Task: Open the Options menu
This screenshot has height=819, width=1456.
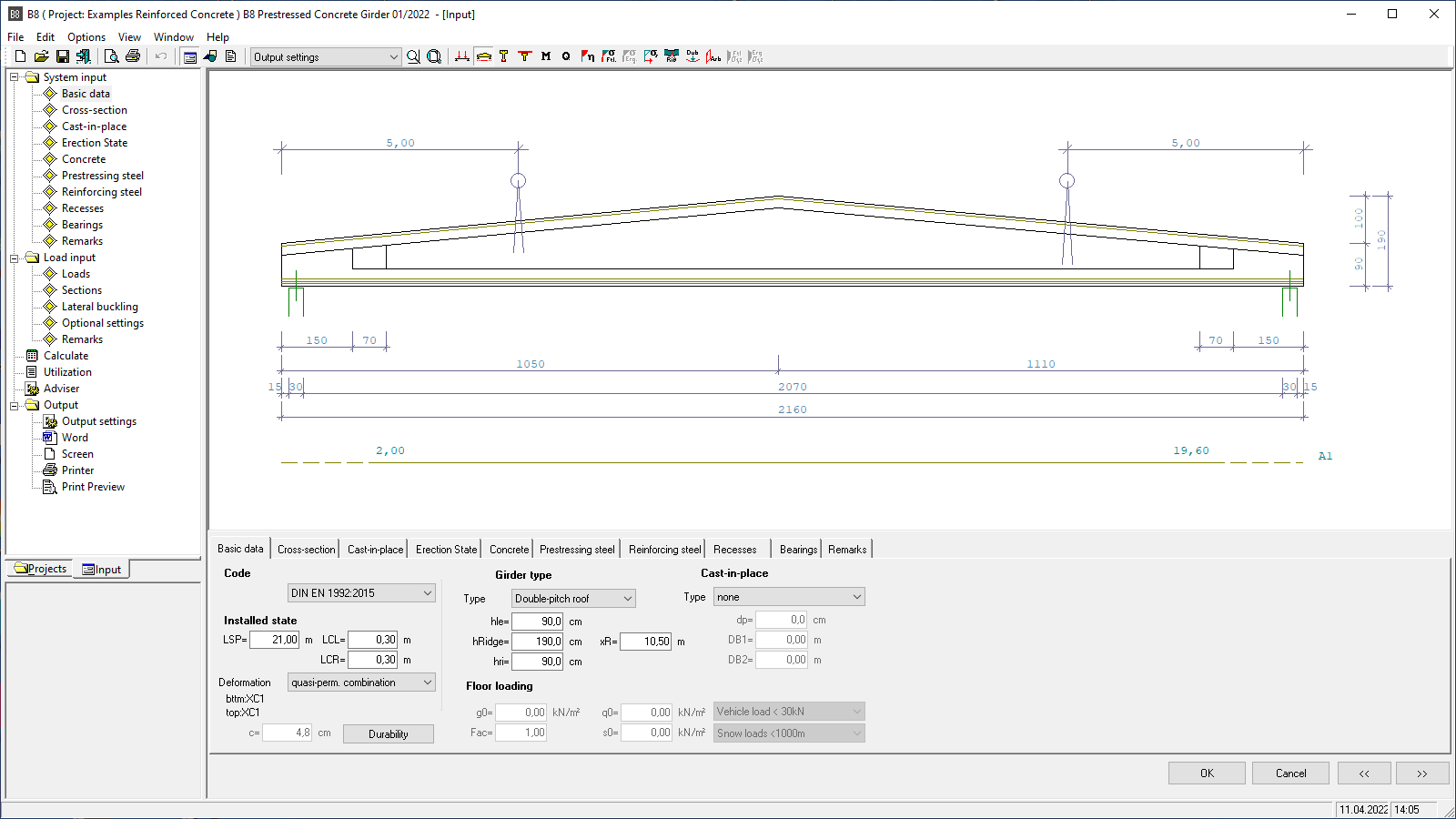Action: pyautogui.click(x=86, y=37)
